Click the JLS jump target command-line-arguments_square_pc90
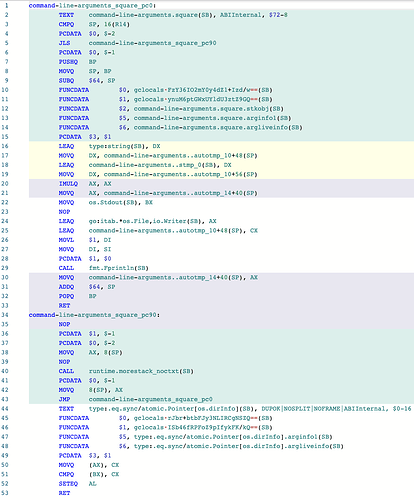 152,43
